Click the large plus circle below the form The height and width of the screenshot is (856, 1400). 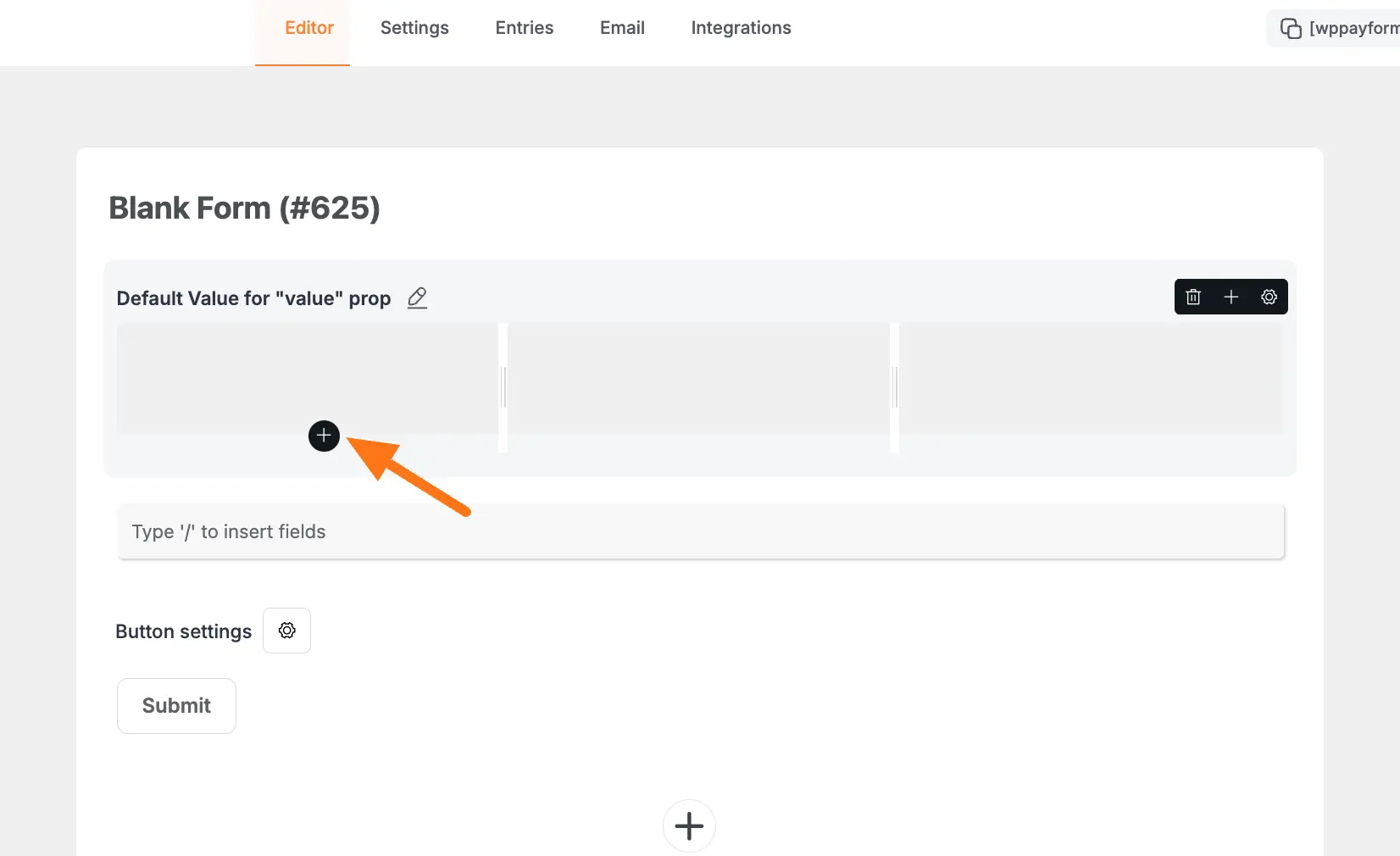(x=689, y=825)
